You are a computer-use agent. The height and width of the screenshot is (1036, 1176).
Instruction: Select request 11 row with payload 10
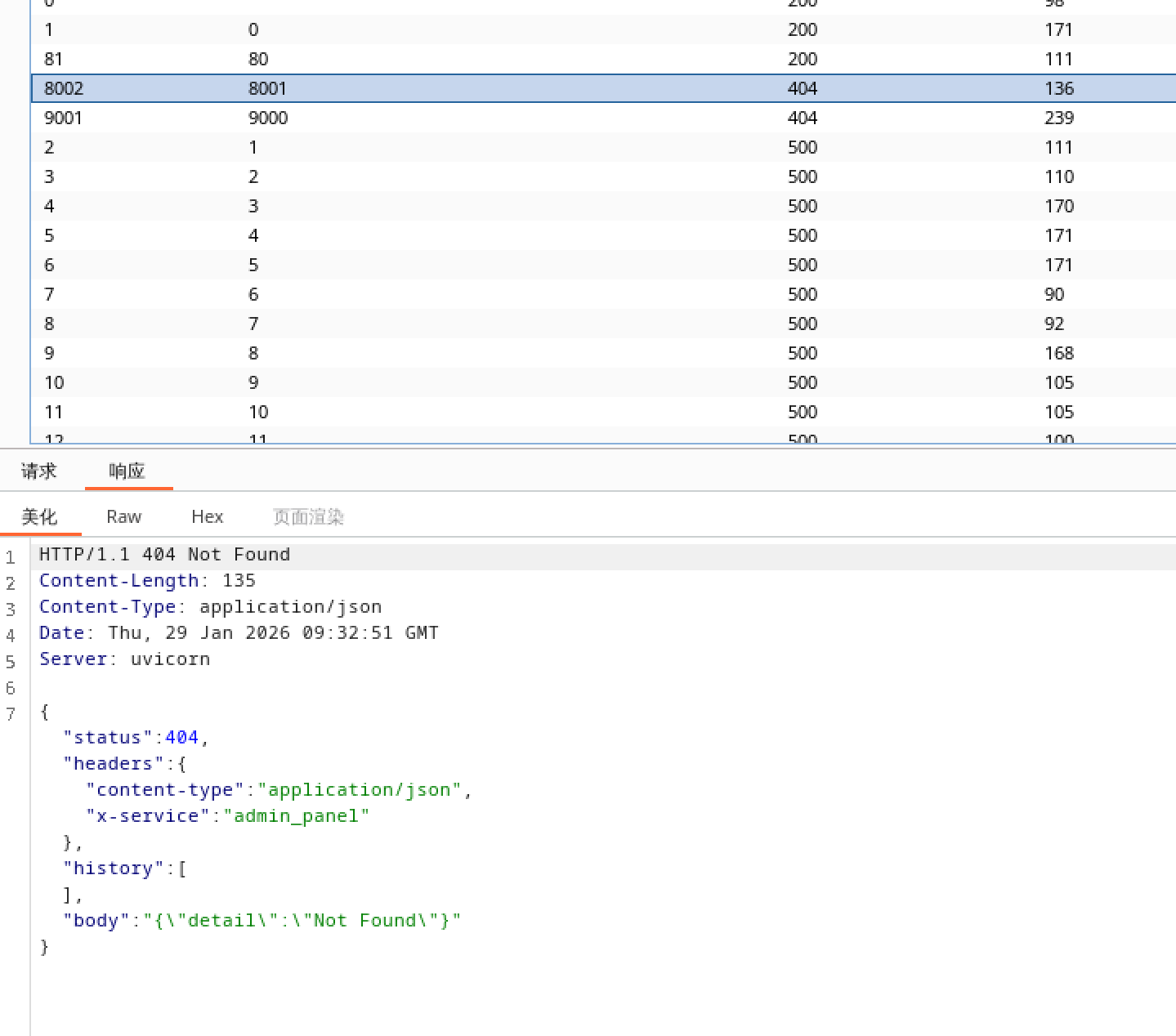[x=258, y=412]
